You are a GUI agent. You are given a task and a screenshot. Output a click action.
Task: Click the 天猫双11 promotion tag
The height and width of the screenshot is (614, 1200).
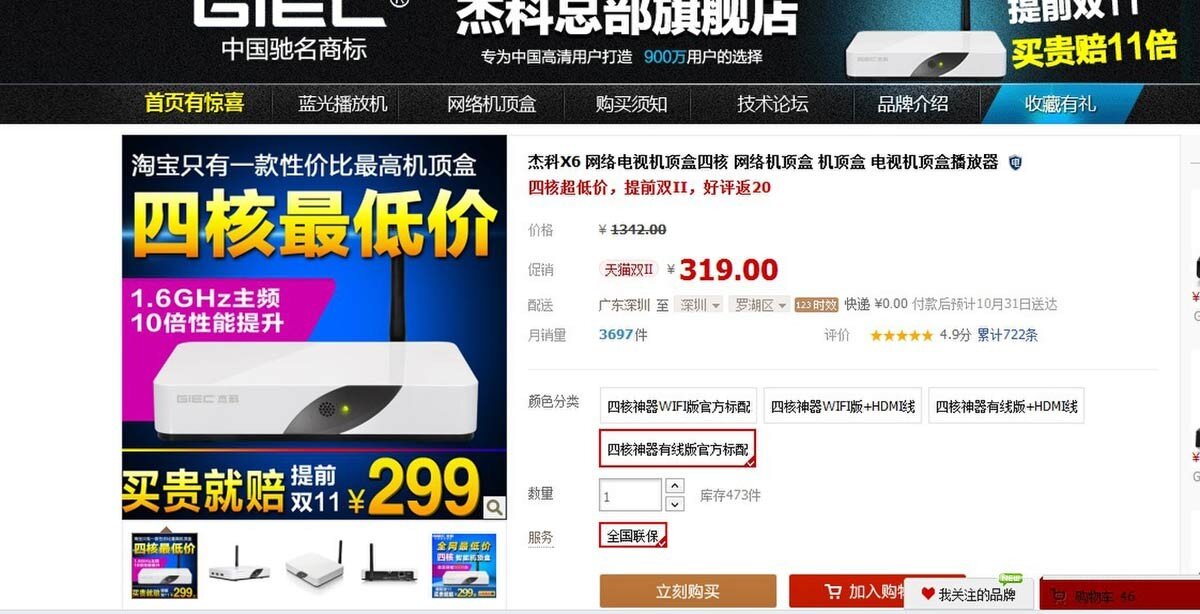[x=629, y=269]
